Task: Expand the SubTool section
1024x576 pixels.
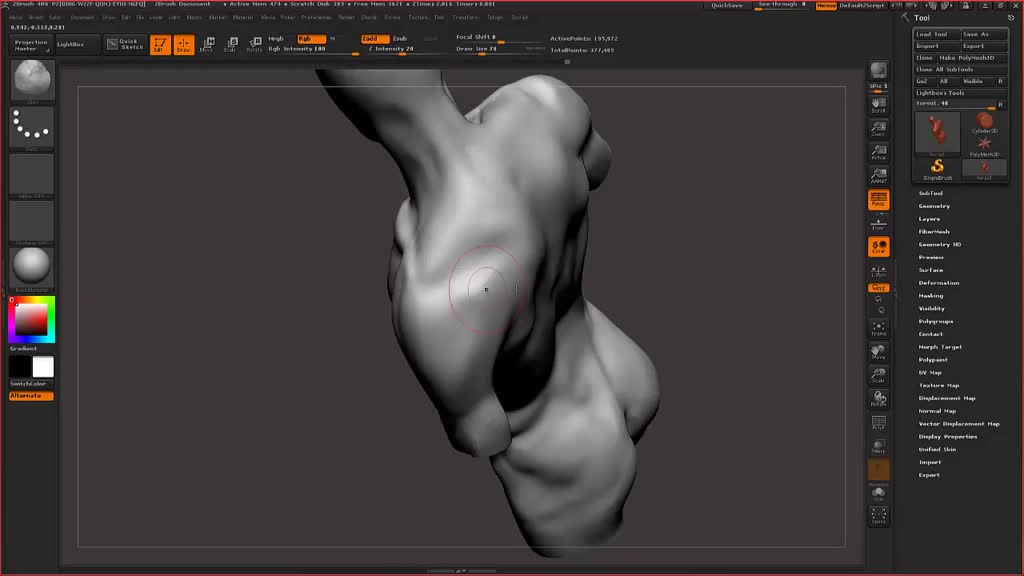Action: pos(931,193)
